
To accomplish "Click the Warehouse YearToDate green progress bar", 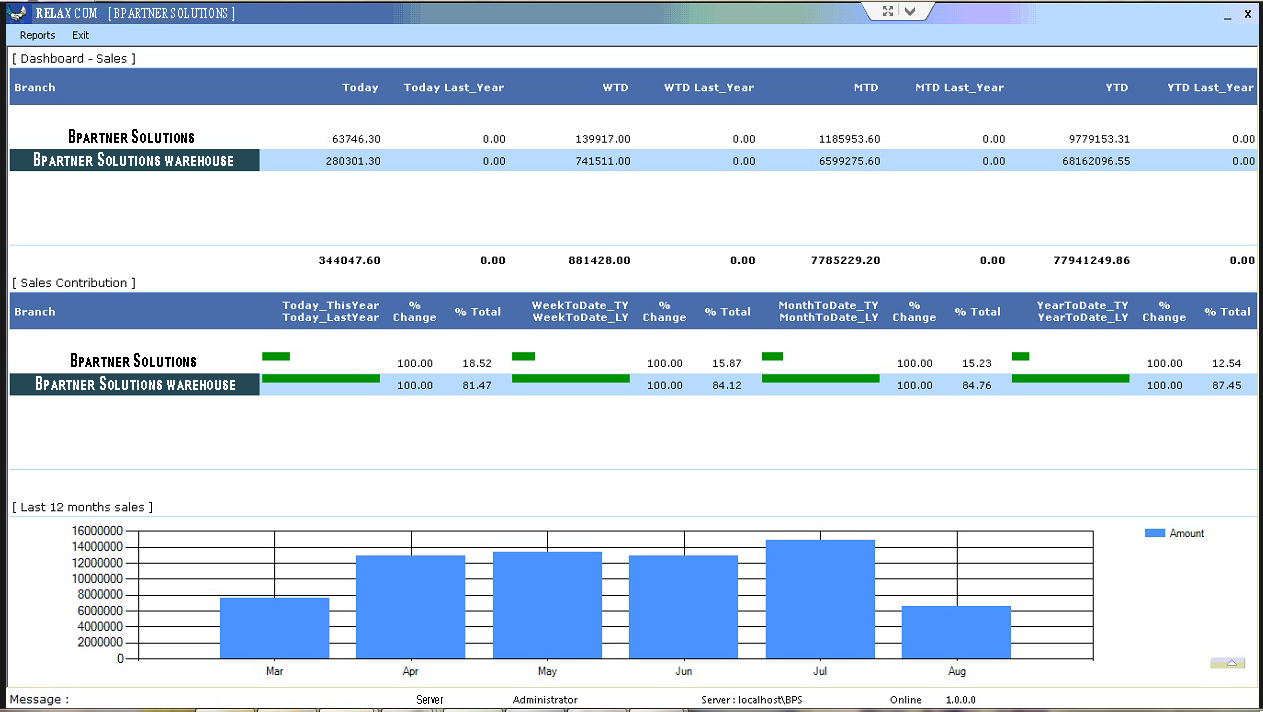I will 1070,379.
